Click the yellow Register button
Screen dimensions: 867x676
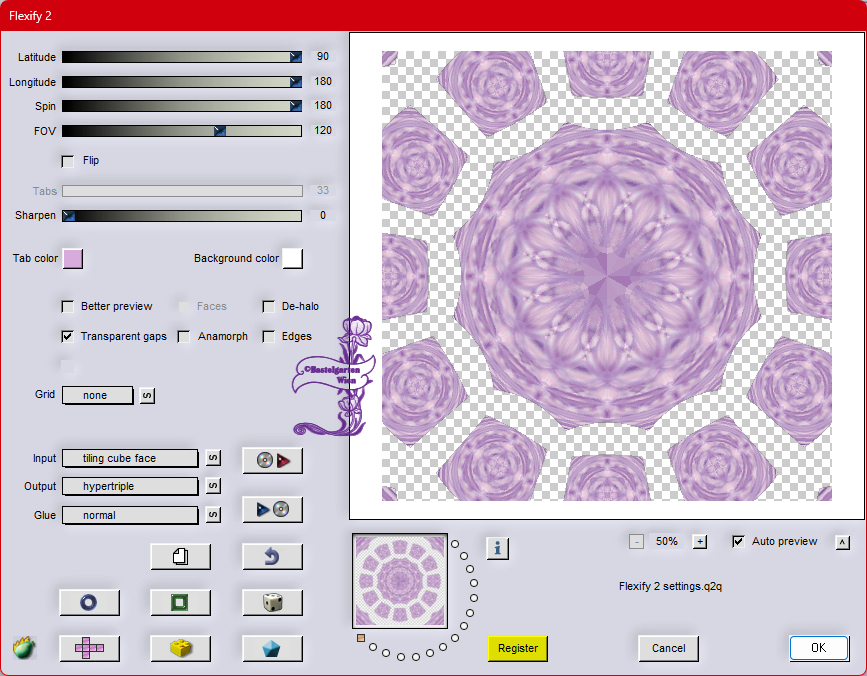tap(518, 648)
